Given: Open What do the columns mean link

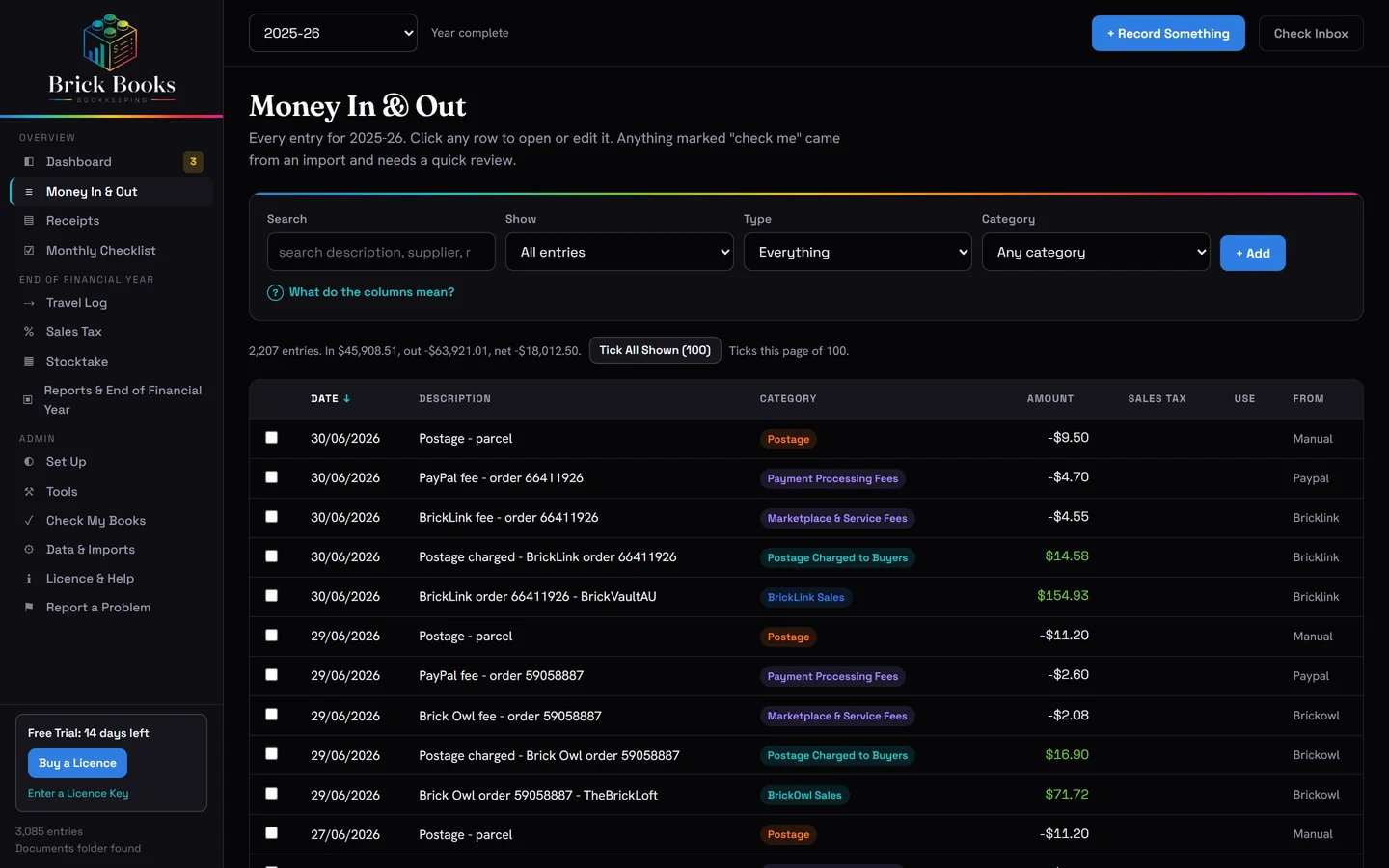Looking at the screenshot, I should point(371,292).
